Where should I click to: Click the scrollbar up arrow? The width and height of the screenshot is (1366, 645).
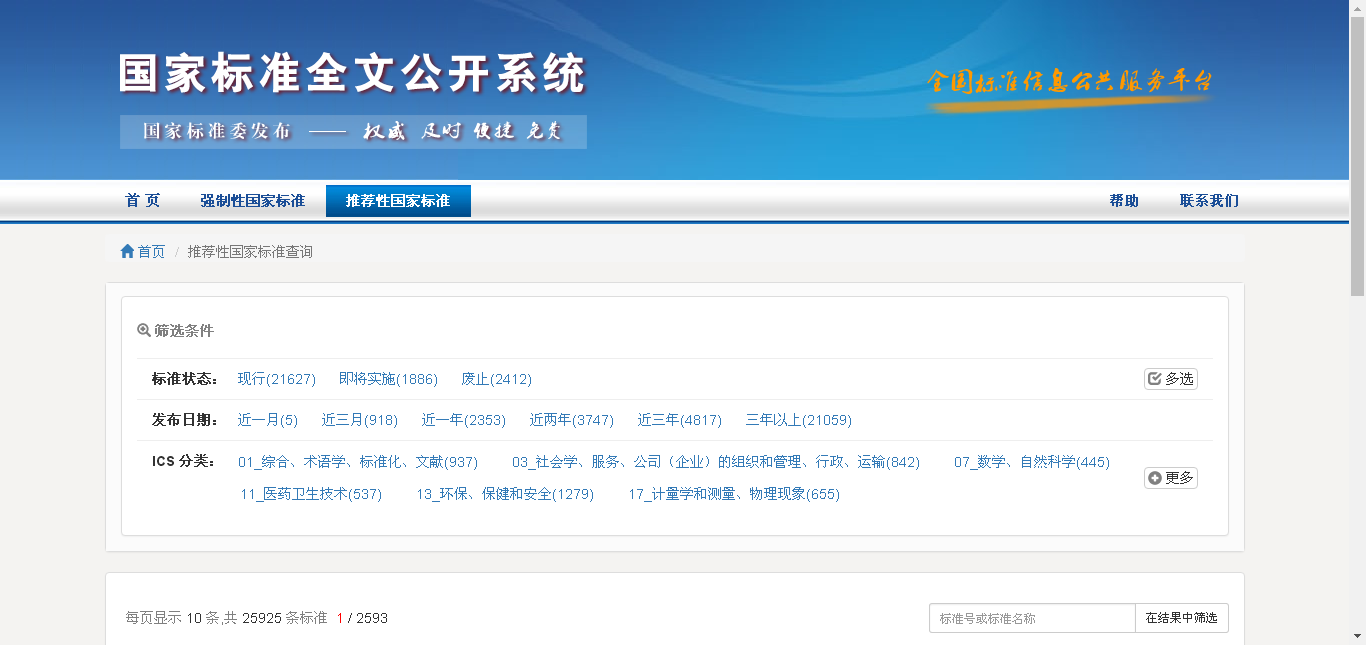tap(1357, 8)
